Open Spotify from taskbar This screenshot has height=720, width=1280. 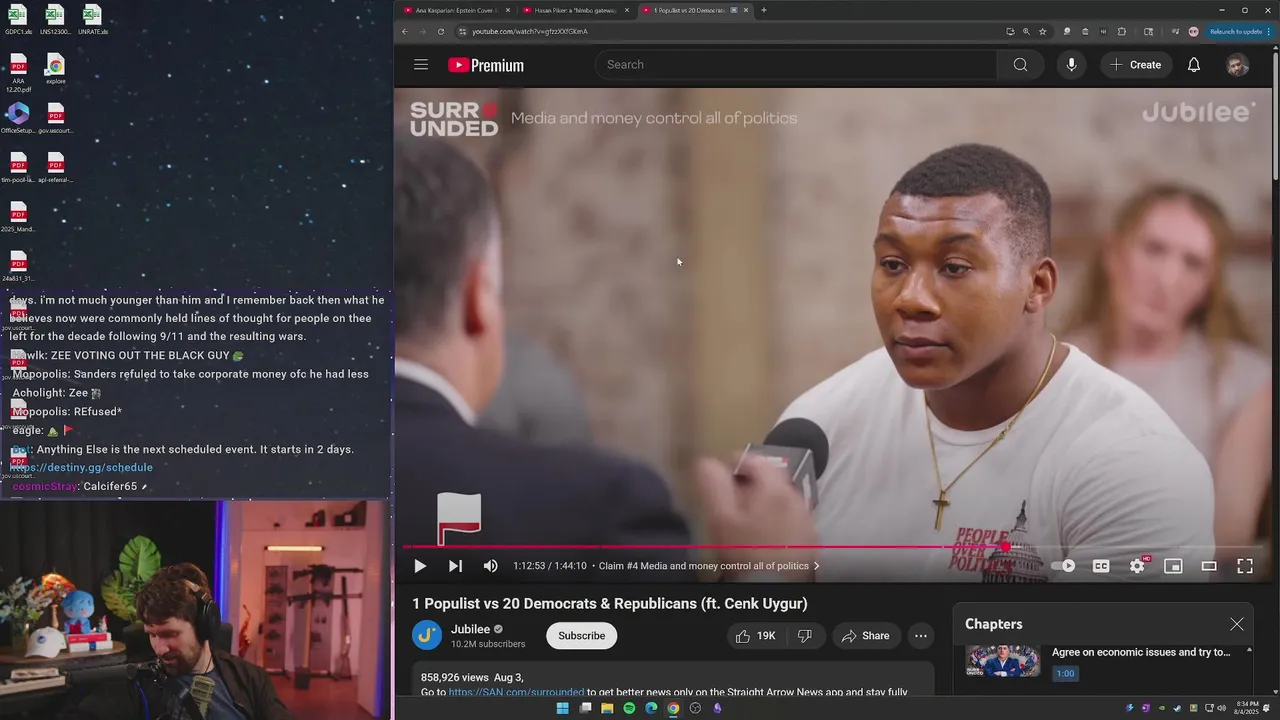[629, 708]
